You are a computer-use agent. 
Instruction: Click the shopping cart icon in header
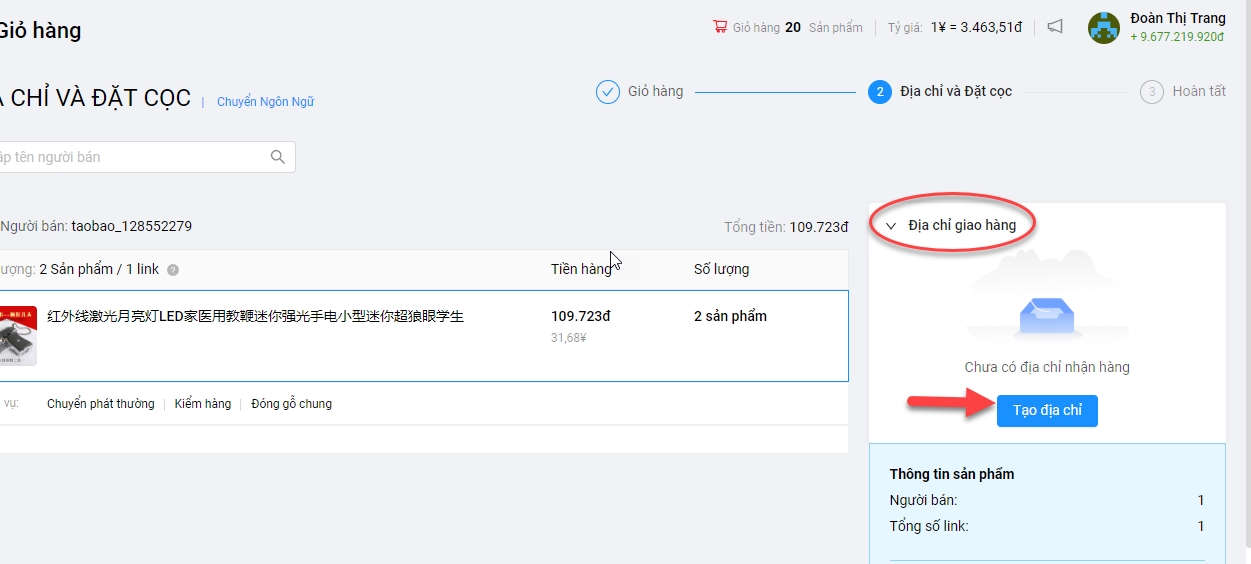tap(719, 27)
